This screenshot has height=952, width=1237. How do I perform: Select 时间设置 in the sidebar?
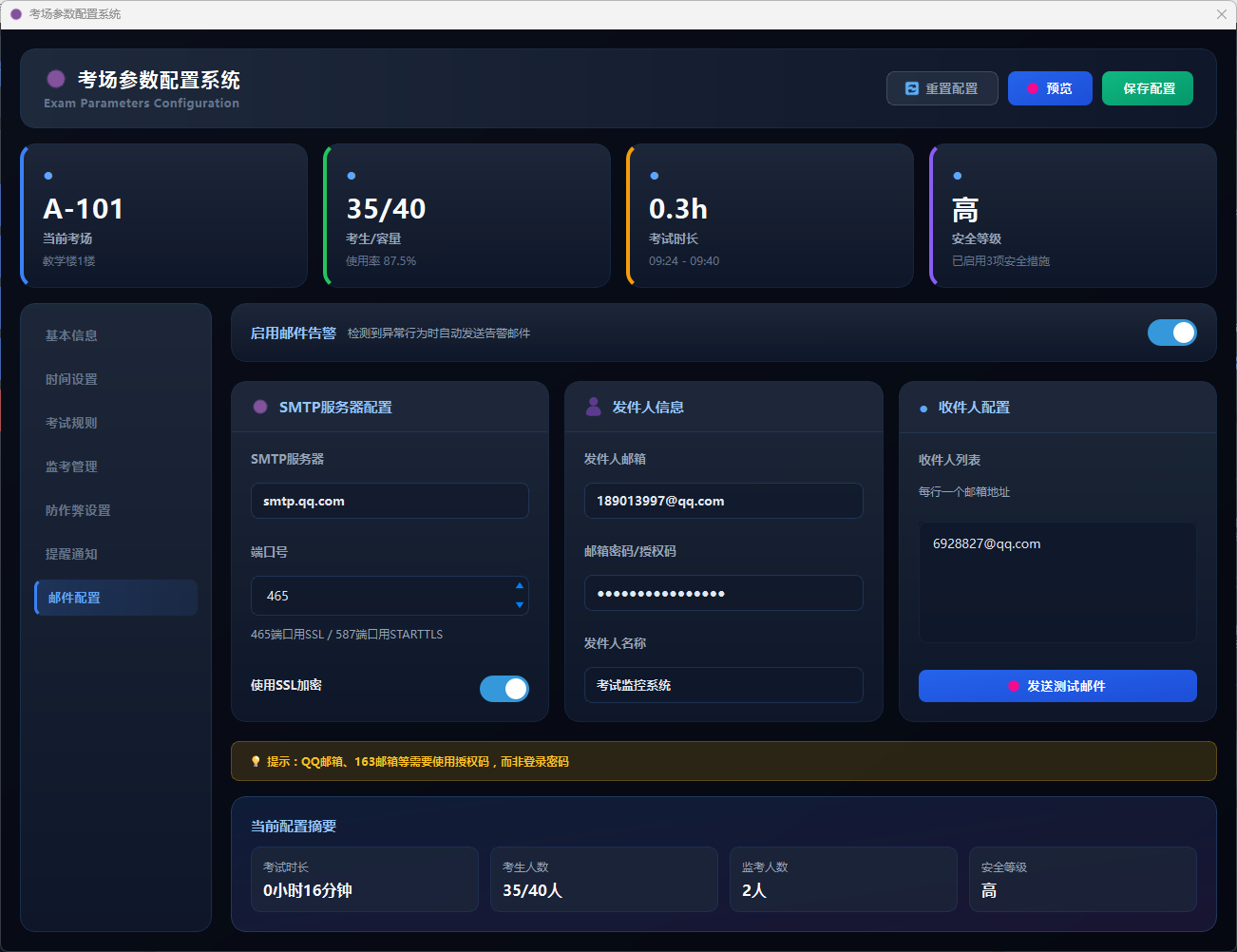(x=71, y=379)
